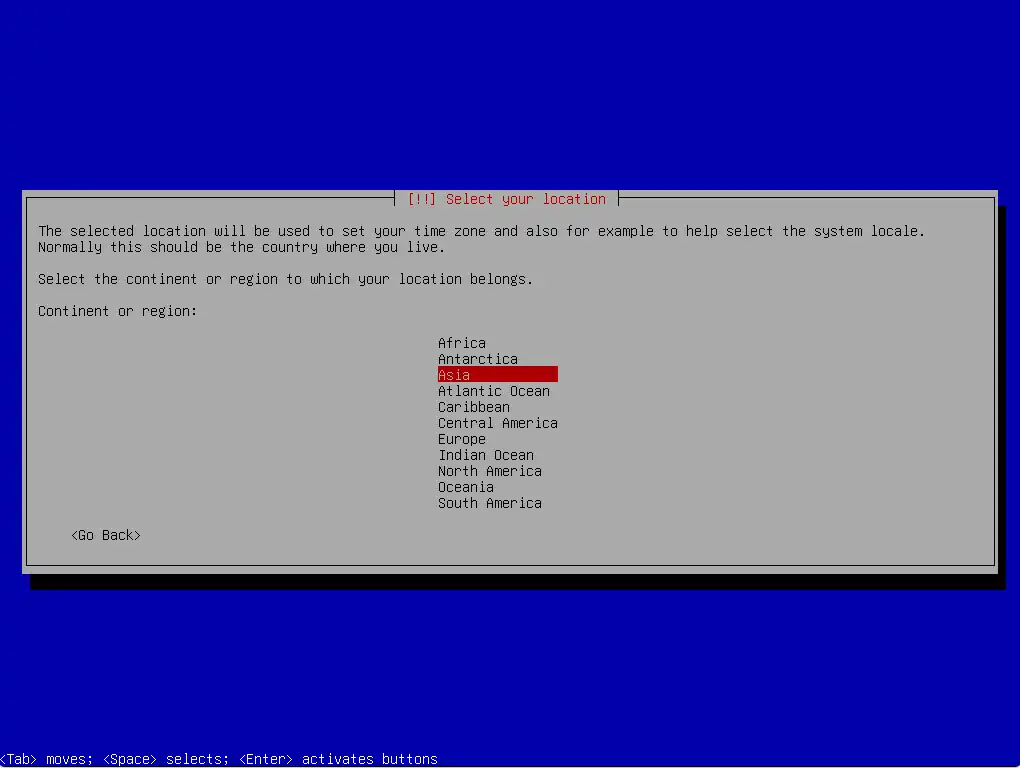Select Oceania as your region

[465, 487]
